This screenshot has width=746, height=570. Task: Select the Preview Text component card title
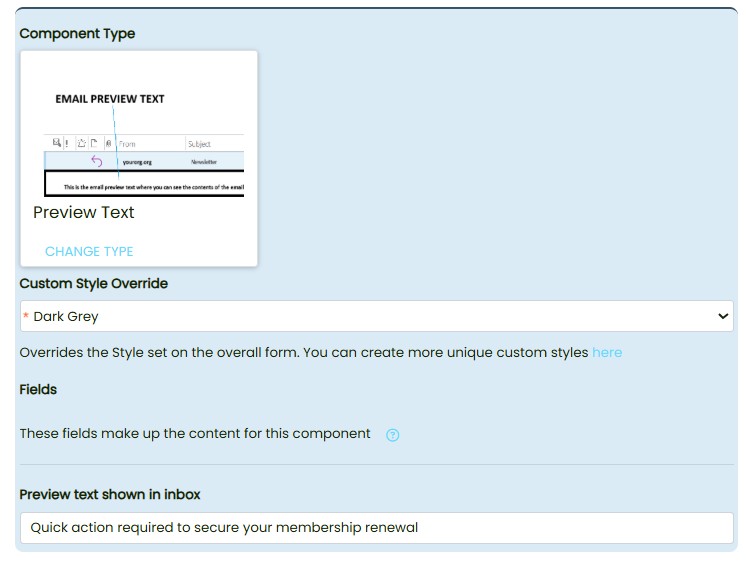click(84, 212)
